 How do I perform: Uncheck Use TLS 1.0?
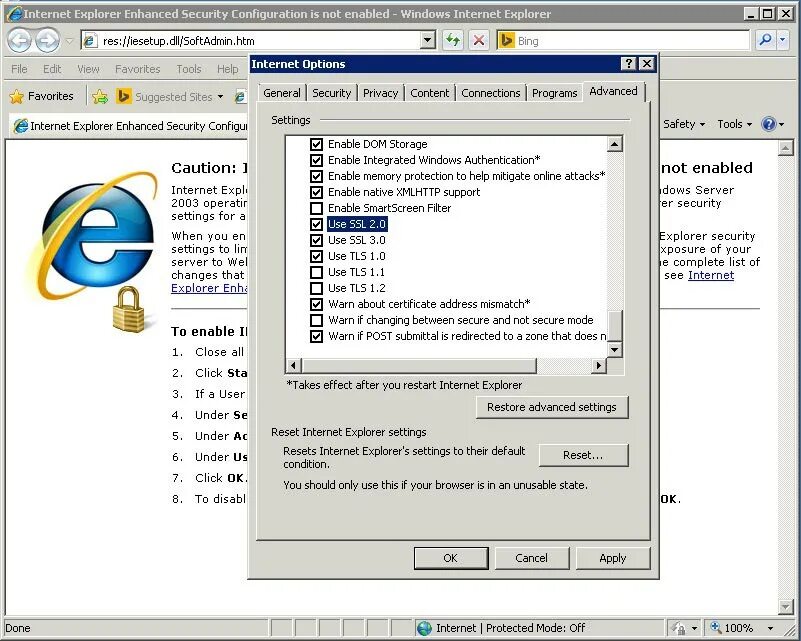pyautogui.click(x=316, y=256)
